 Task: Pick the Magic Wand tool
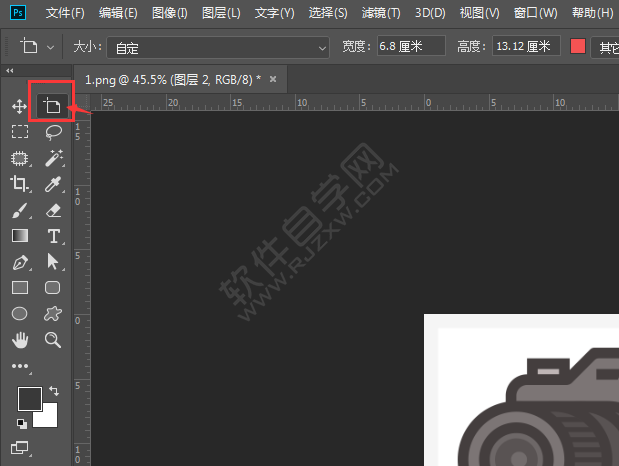54,158
